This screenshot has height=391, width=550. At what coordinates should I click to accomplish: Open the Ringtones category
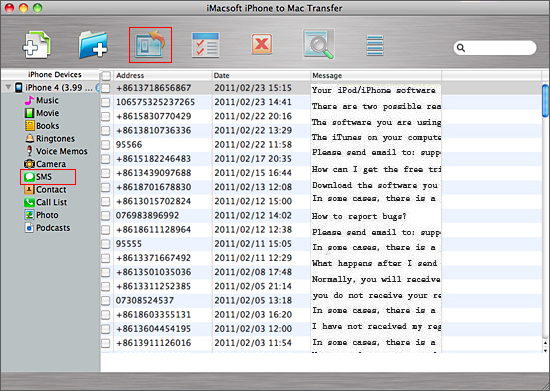click(55, 139)
